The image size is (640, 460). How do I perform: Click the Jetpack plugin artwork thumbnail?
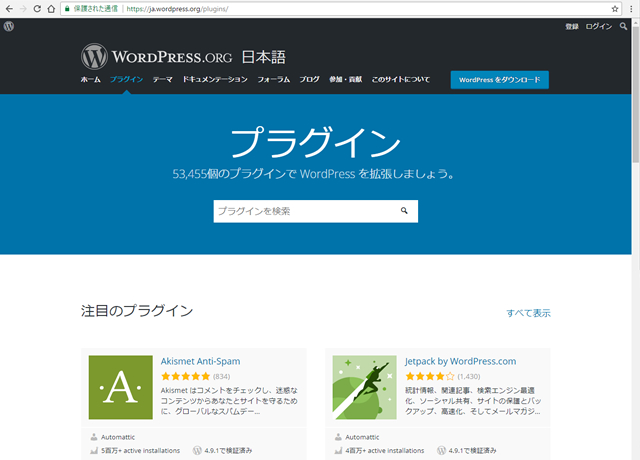(x=364, y=387)
